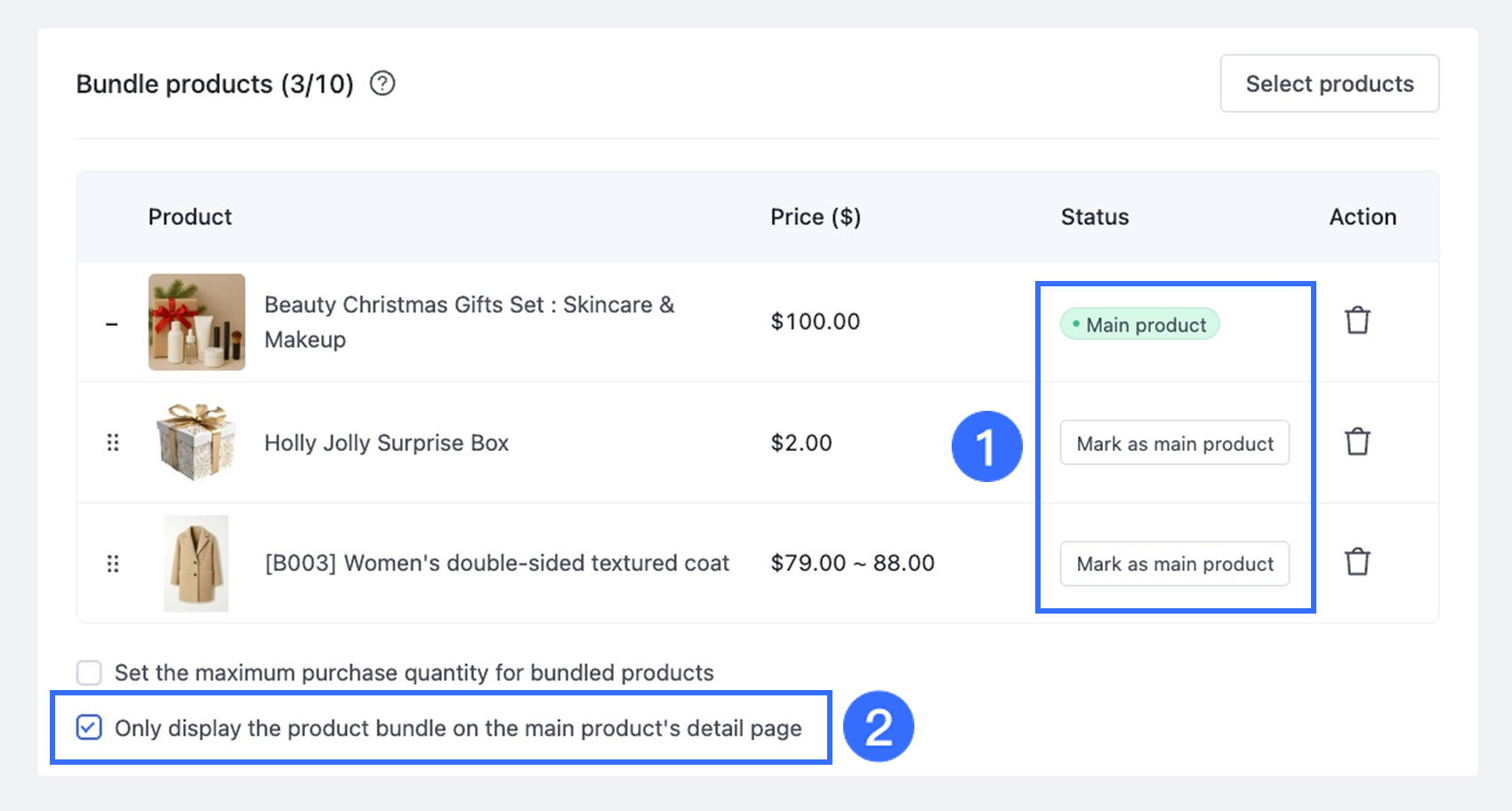
Task: Mark Women's textured coat as main product
Action: click(x=1174, y=564)
